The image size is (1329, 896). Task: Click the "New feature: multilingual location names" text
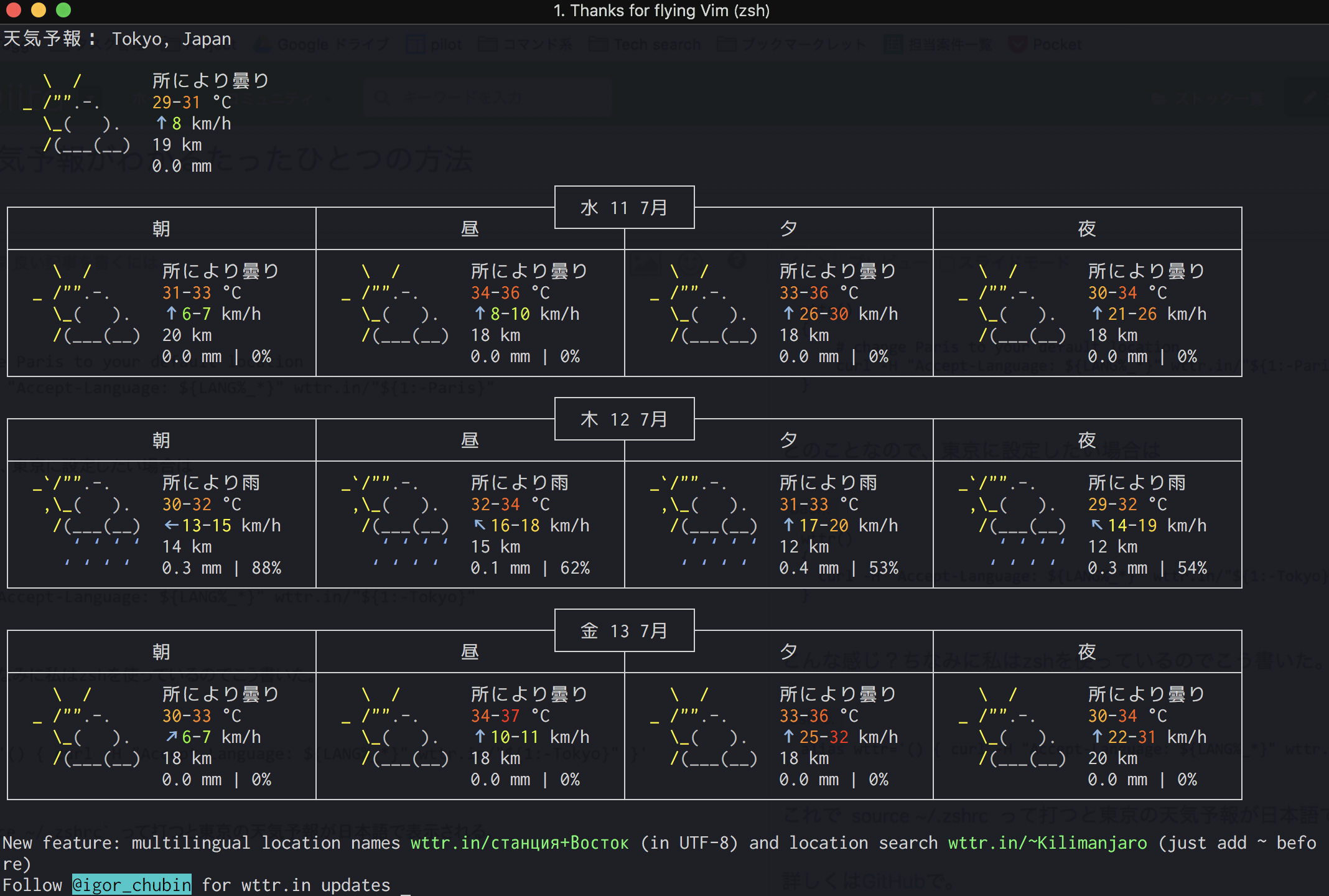(x=202, y=842)
